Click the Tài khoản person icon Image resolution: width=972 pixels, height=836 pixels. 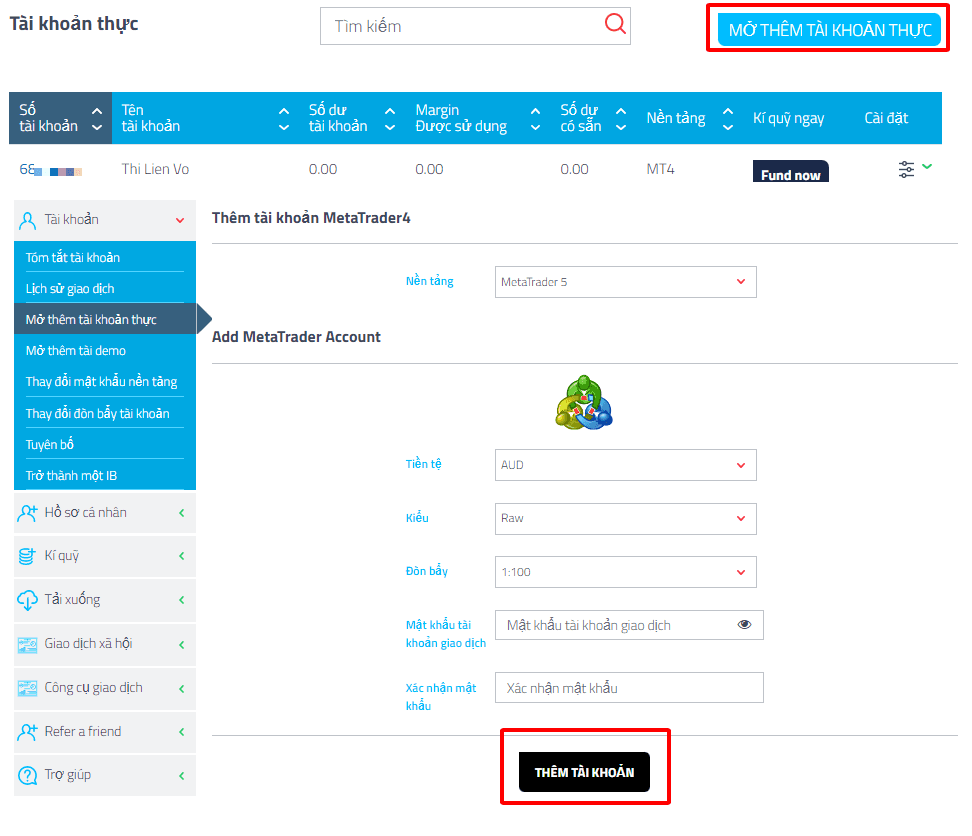27,221
